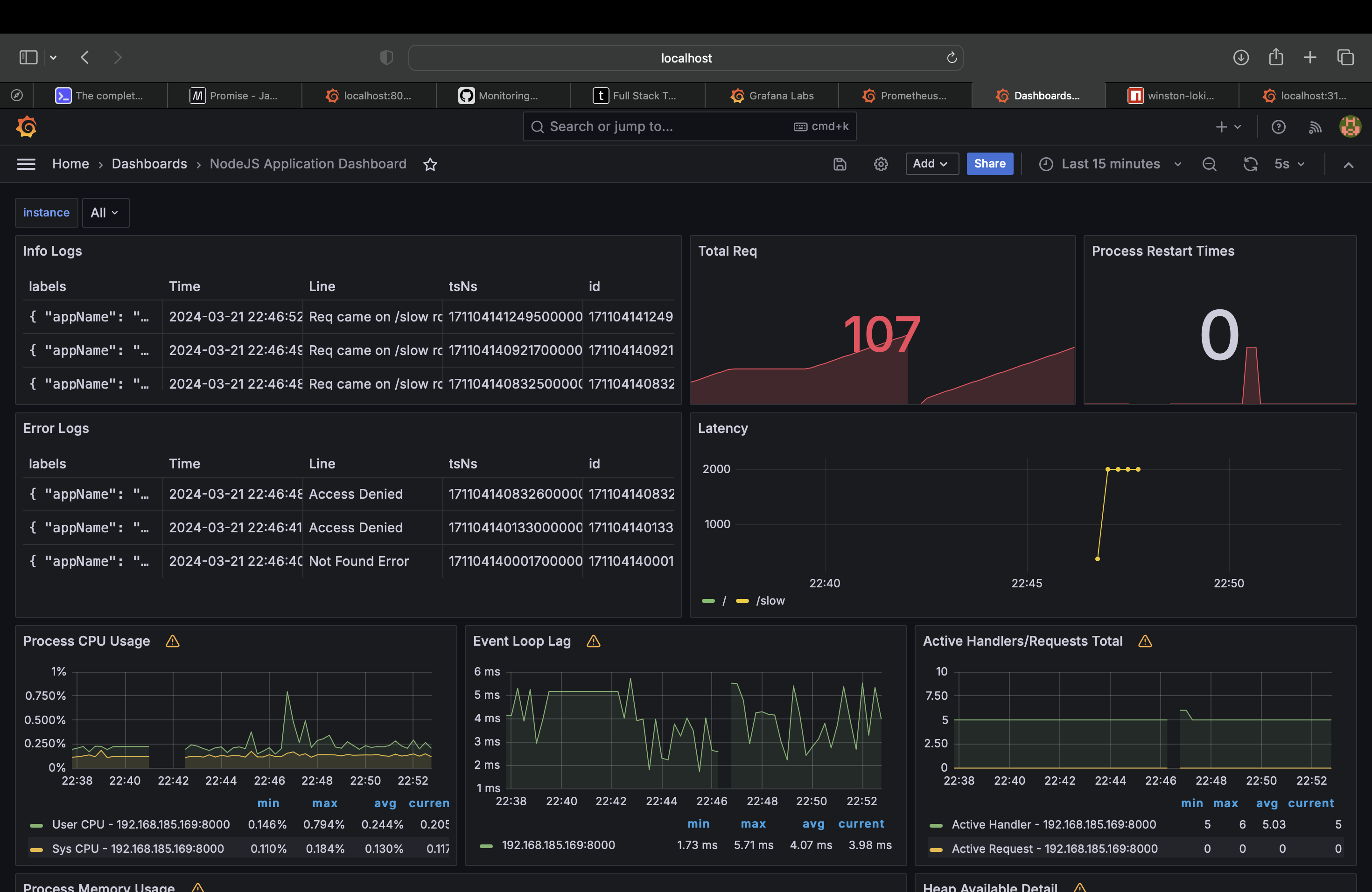Switch to the Grafana Labs browser tab
The image size is (1372, 892).
[772, 96]
